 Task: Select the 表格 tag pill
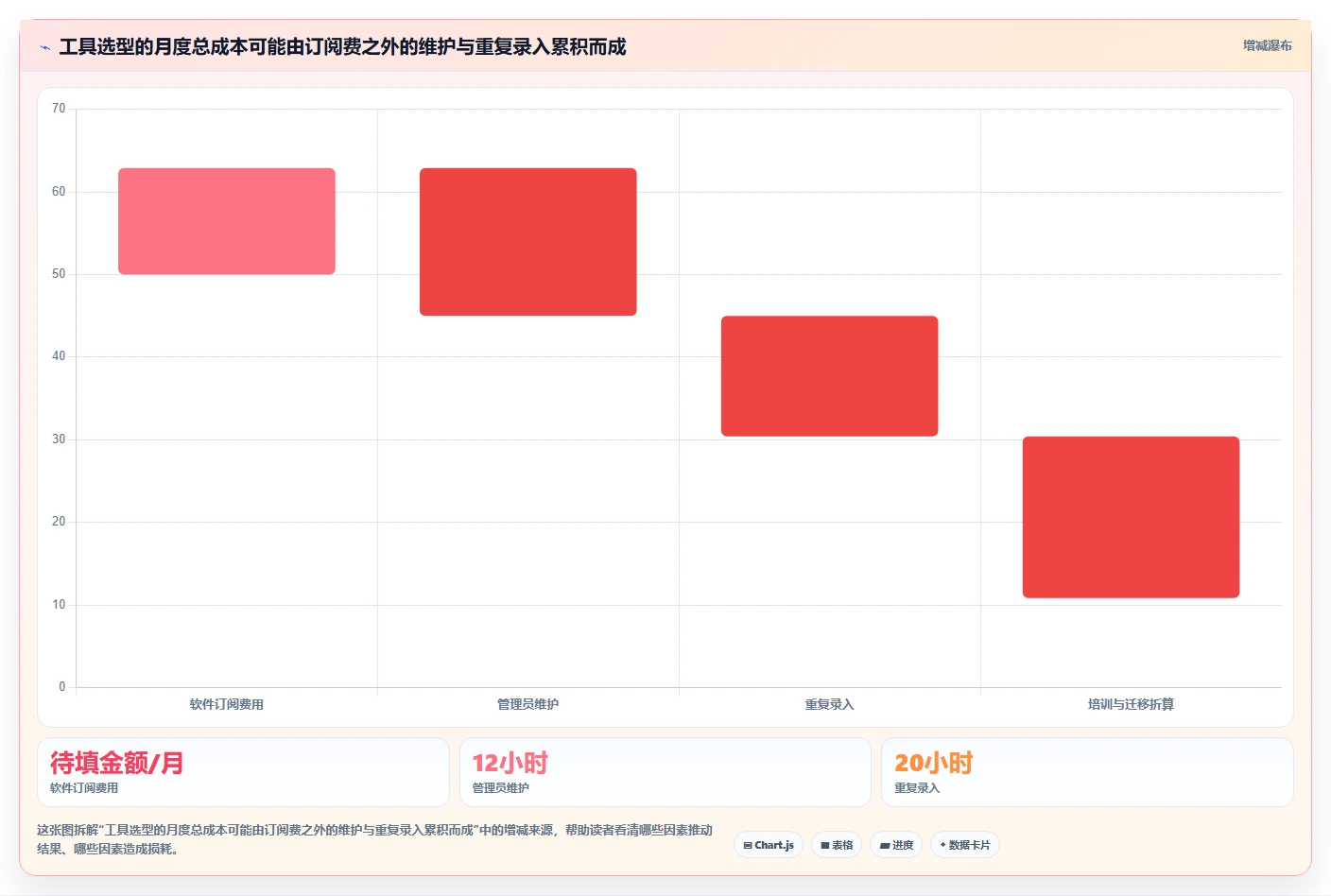(837, 845)
